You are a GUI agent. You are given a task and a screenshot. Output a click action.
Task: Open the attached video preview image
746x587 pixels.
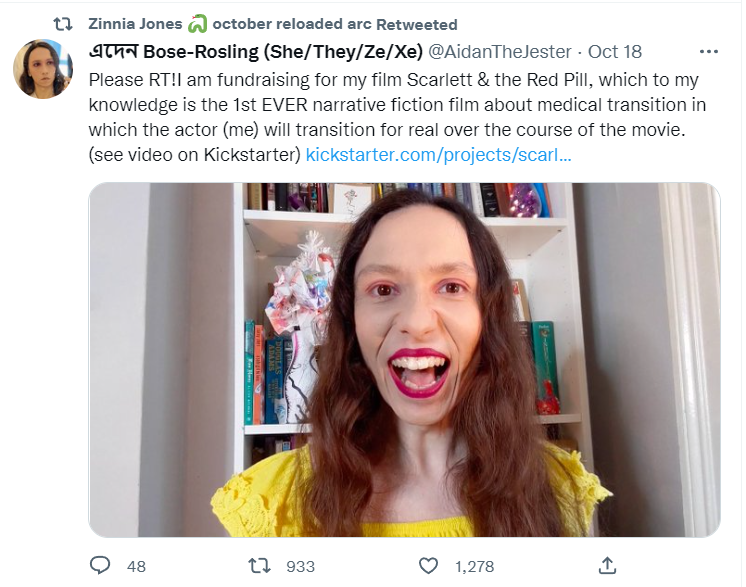(x=404, y=360)
